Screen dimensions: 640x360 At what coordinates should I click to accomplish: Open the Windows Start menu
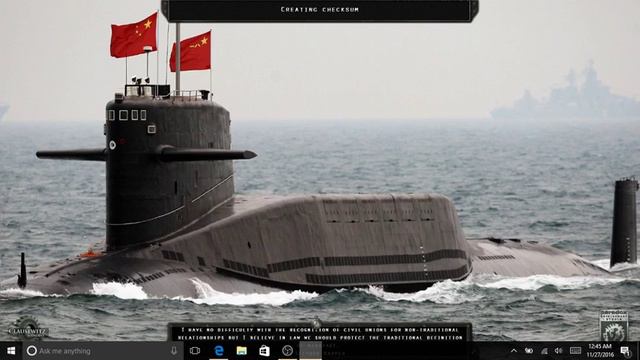[11, 351]
